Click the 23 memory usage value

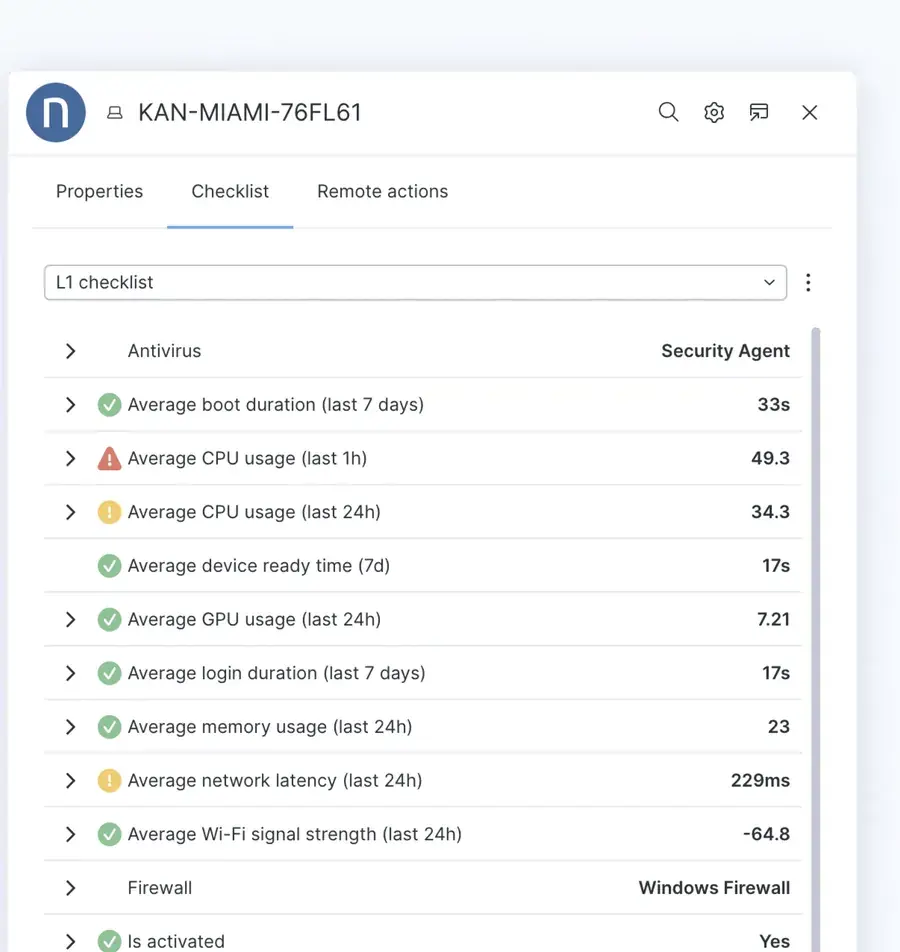point(779,727)
